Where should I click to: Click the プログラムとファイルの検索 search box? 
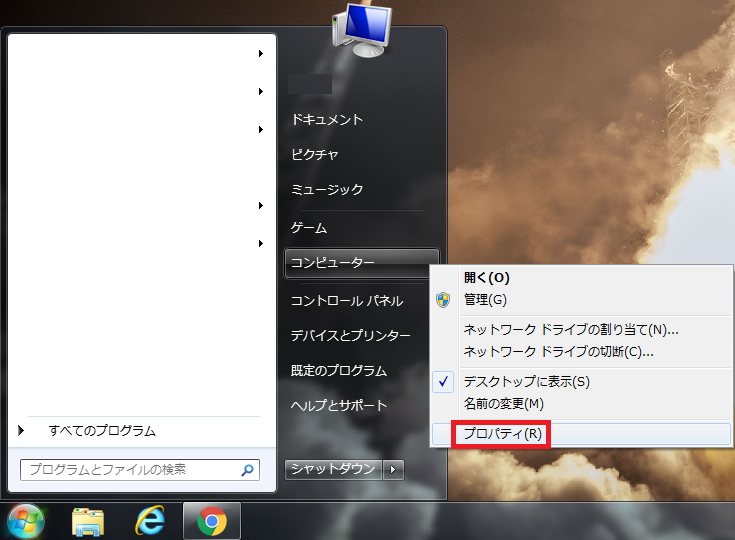140,470
